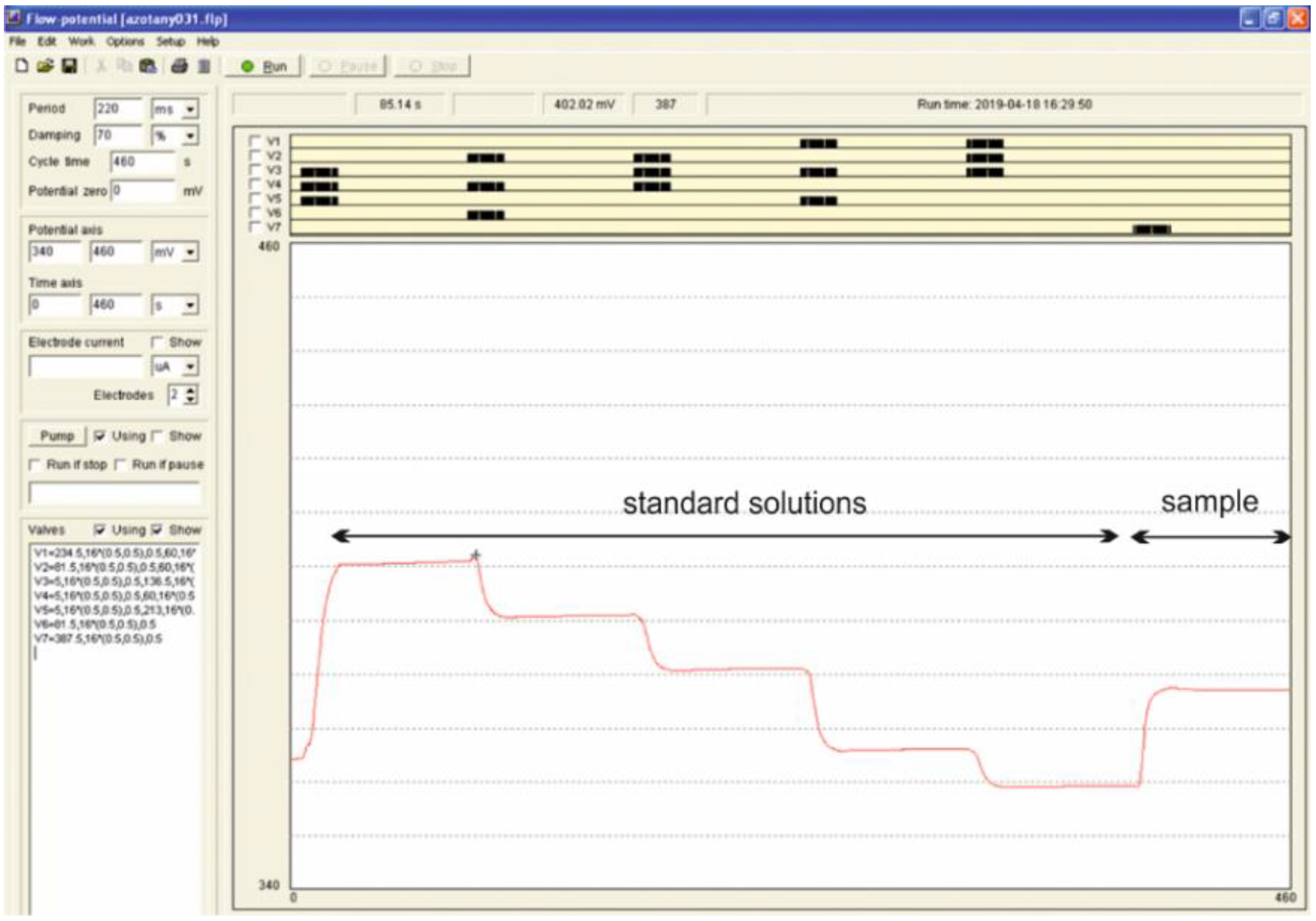Uncheck the Pump Using checkbox
The height and width of the screenshot is (921, 1316).
[x=100, y=436]
